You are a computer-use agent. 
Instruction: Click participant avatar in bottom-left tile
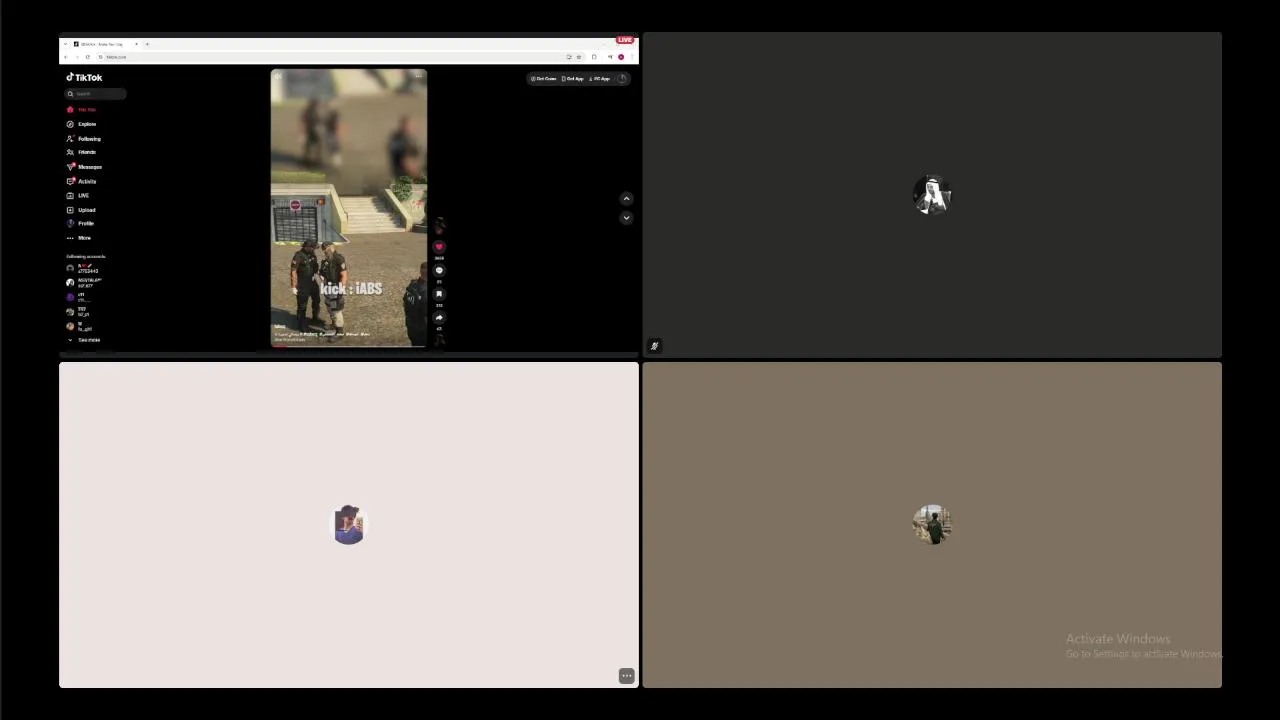click(349, 525)
